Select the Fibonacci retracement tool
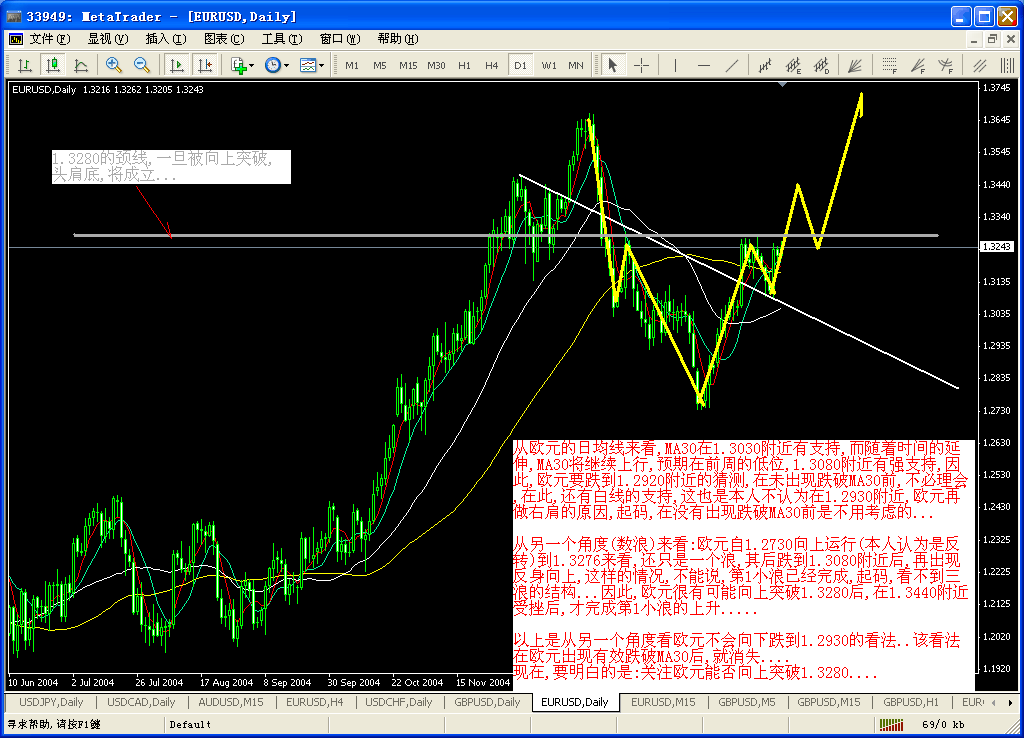The width and height of the screenshot is (1024, 738). point(889,65)
